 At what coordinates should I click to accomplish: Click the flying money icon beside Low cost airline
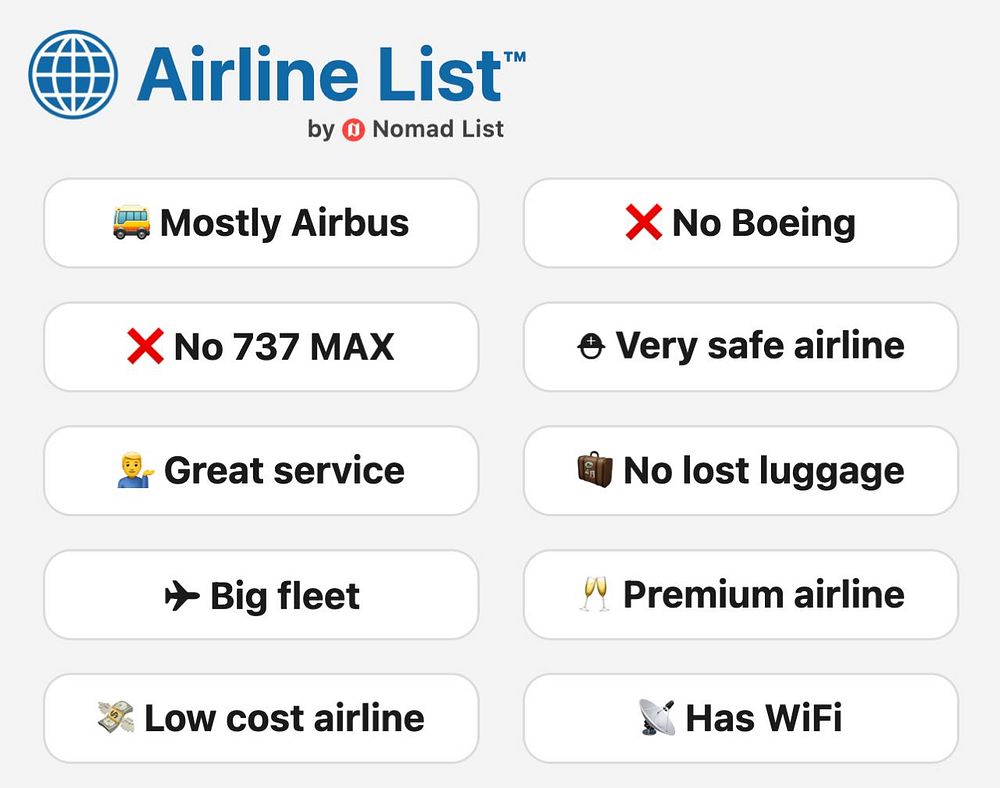[x=115, y=717]
